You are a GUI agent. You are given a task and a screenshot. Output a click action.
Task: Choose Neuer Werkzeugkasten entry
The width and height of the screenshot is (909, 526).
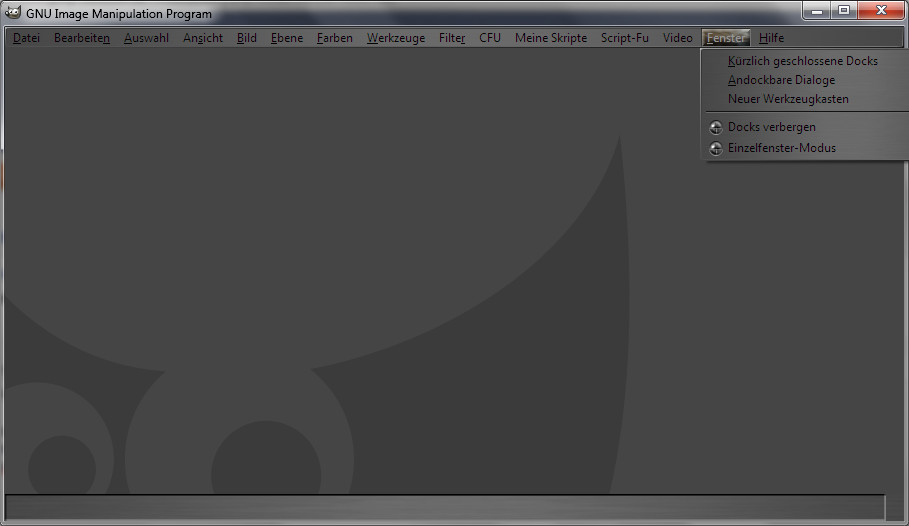coord(806,99)
